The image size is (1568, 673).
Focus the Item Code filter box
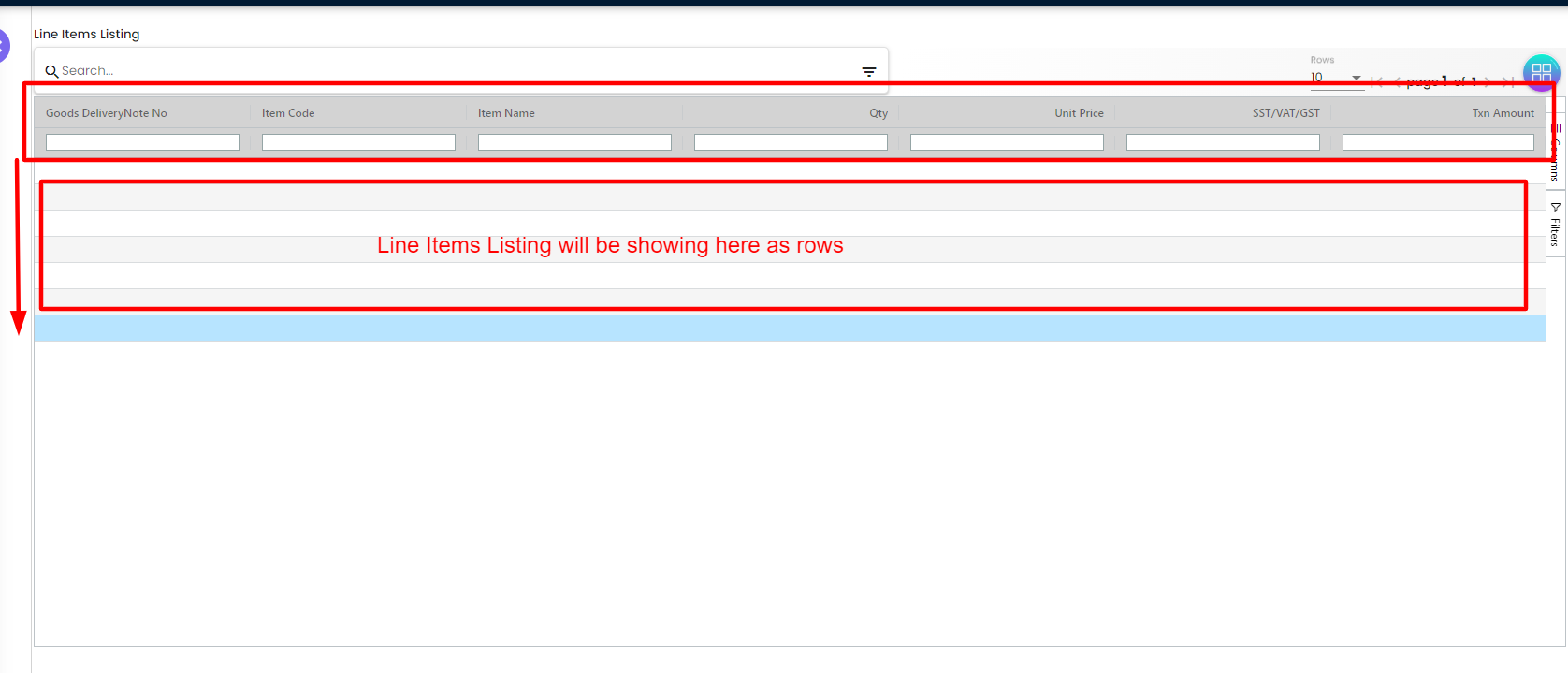358,142
